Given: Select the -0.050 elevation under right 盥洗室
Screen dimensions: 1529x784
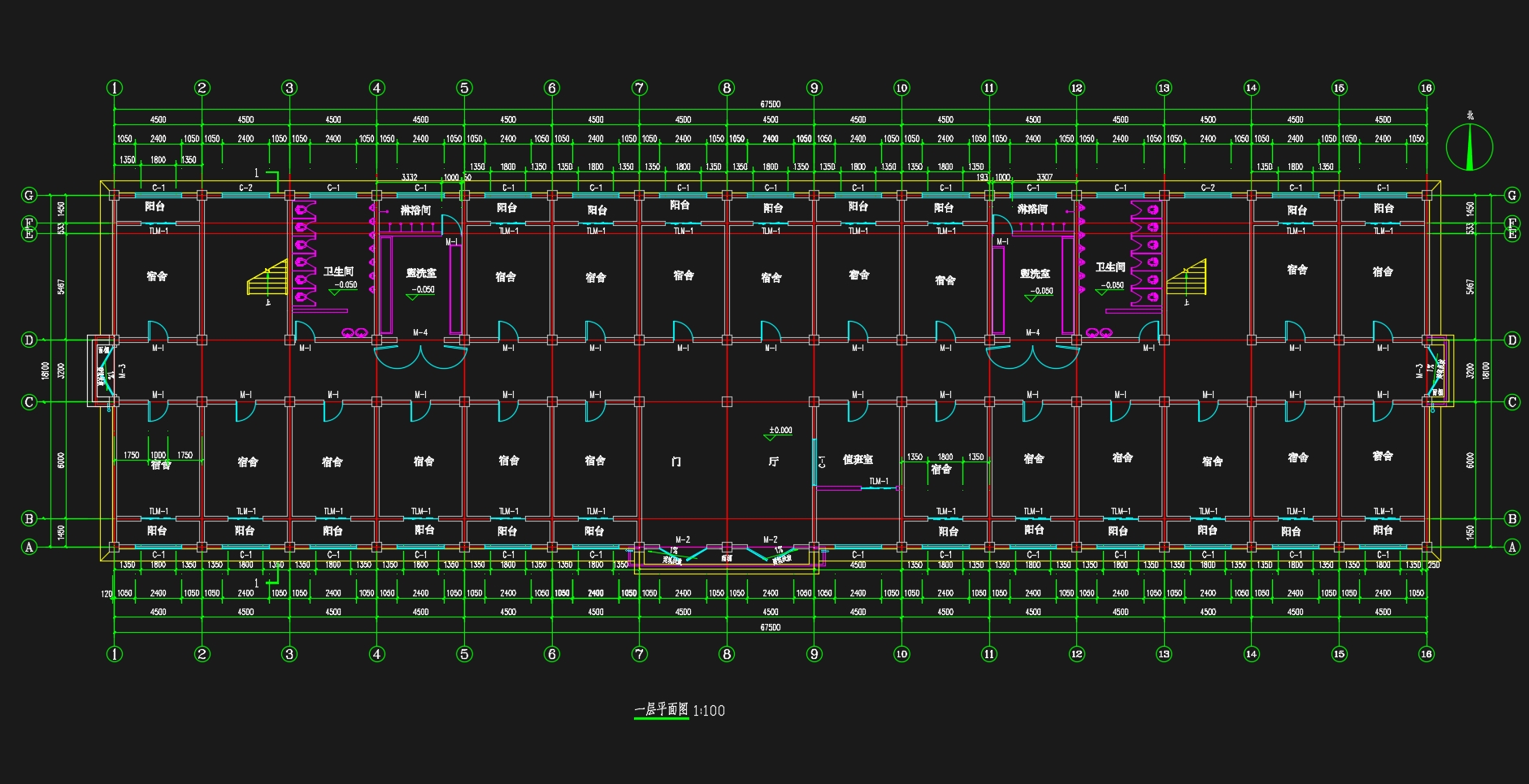Looking at the screenshot, I should [x=1041, y=291].
